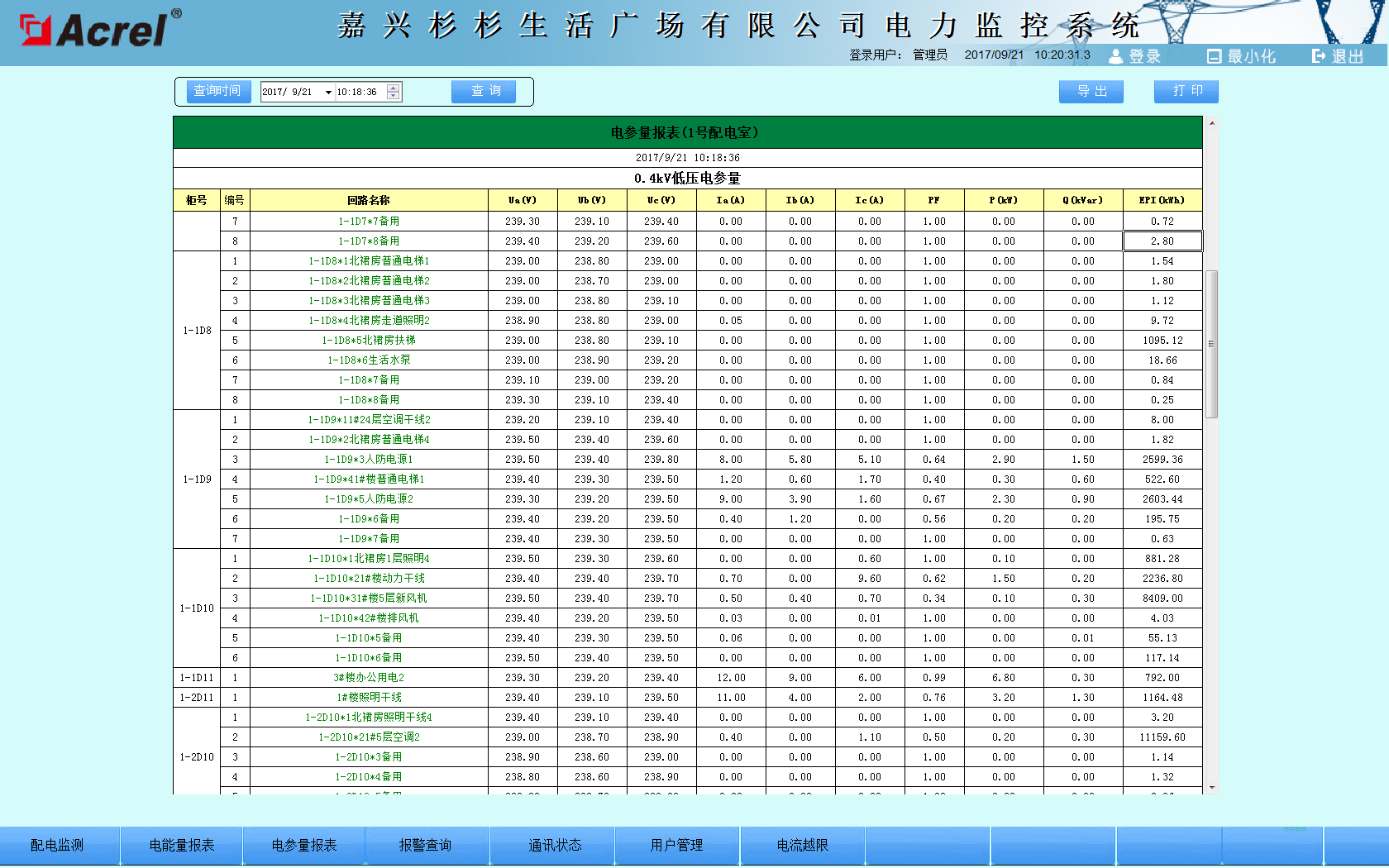Switch to the 配电监测 tab
The height and width of the screenshot is (868, 1389).
point(57,845)
